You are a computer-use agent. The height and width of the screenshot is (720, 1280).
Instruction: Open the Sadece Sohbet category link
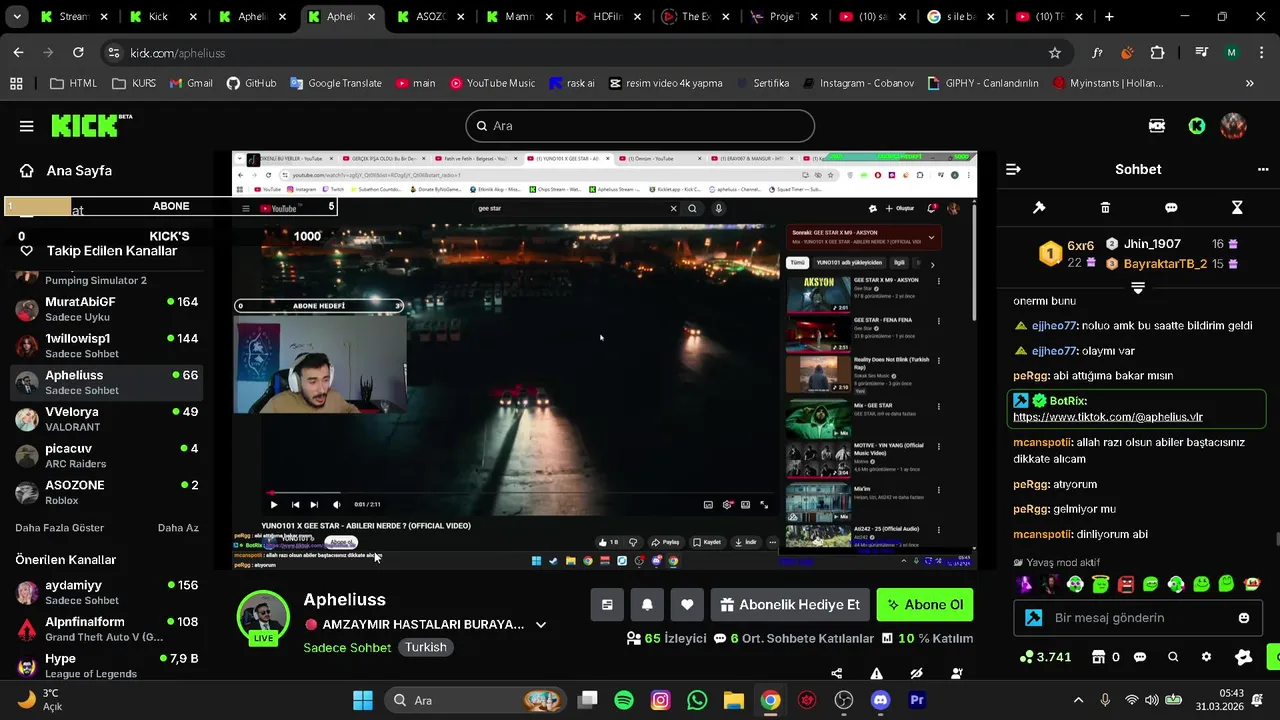pos(347,647)
